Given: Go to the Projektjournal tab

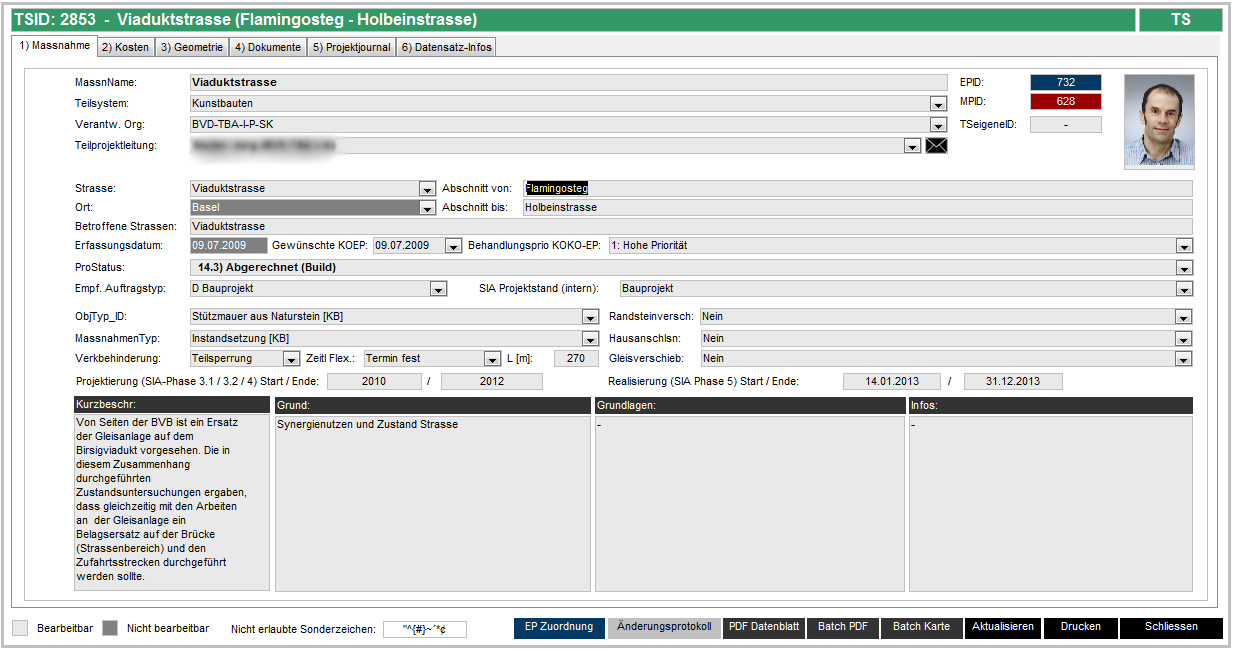Looking at the screenshot, I should (350, 47).
